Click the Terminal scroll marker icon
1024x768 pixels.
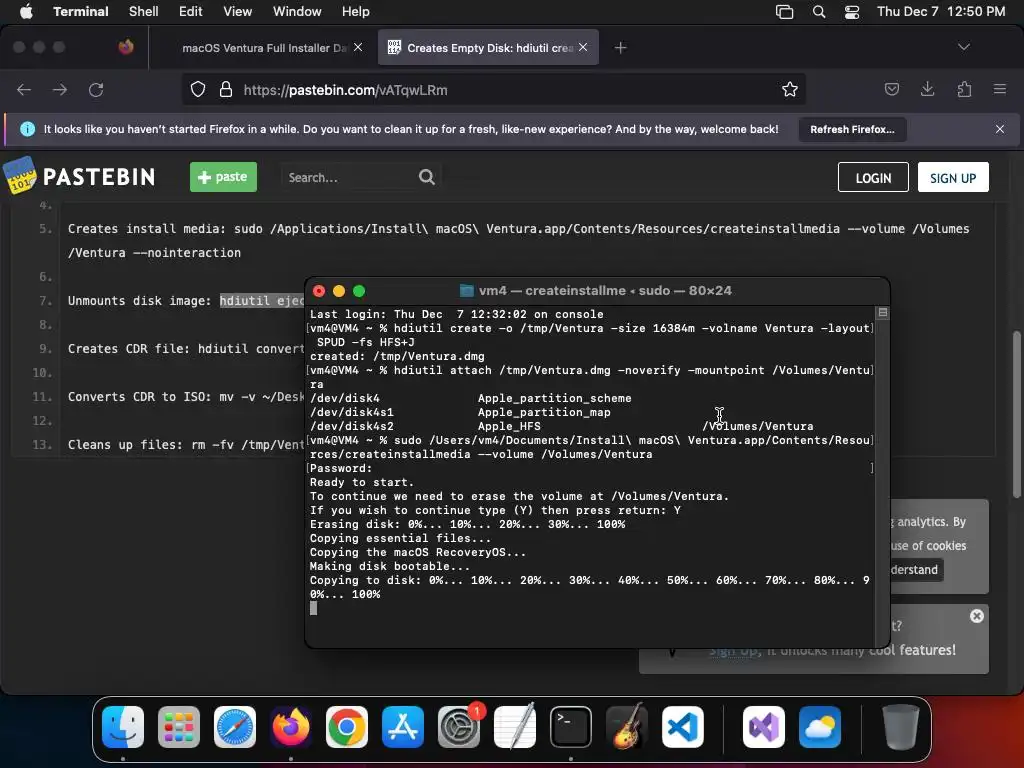(882, 313)
